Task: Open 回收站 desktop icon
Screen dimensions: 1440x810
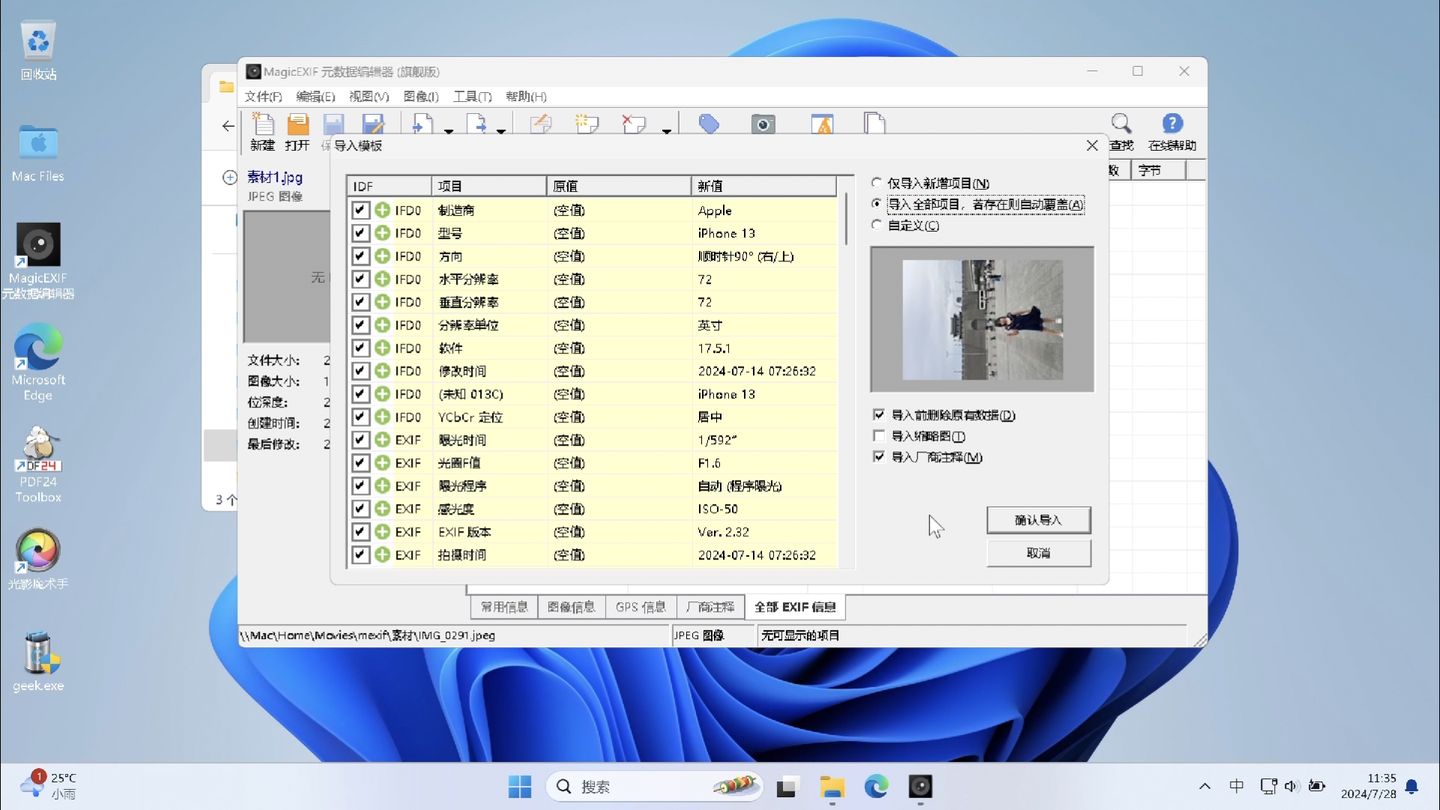Action: [38, 51]
